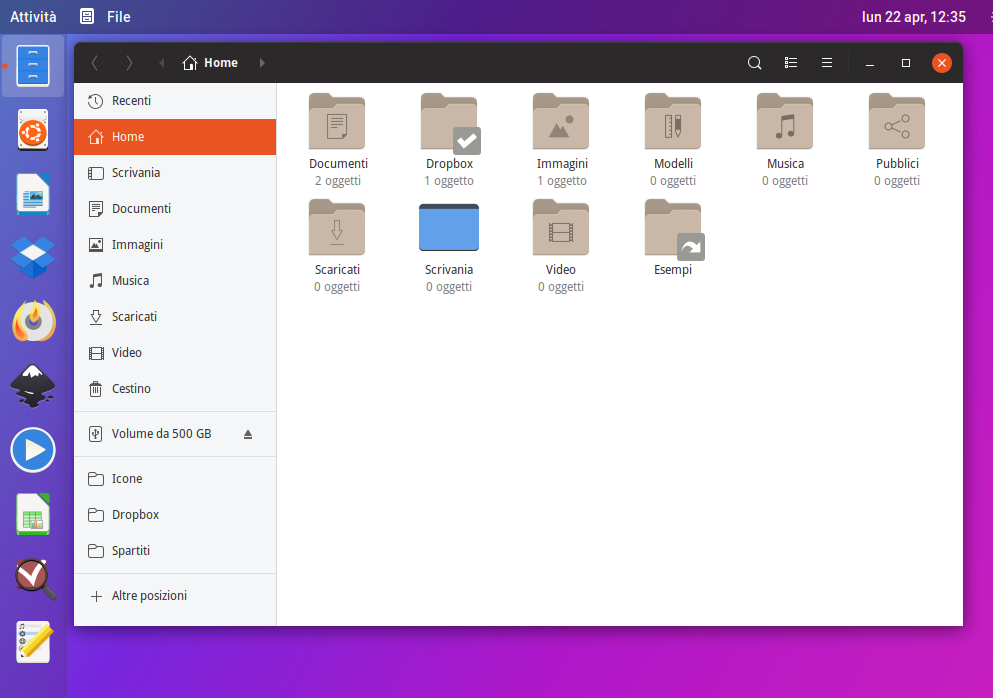993x698 pixels.
Task: Open Video in the sidebar
Action: pyautogui.click(x=175, y=353)
